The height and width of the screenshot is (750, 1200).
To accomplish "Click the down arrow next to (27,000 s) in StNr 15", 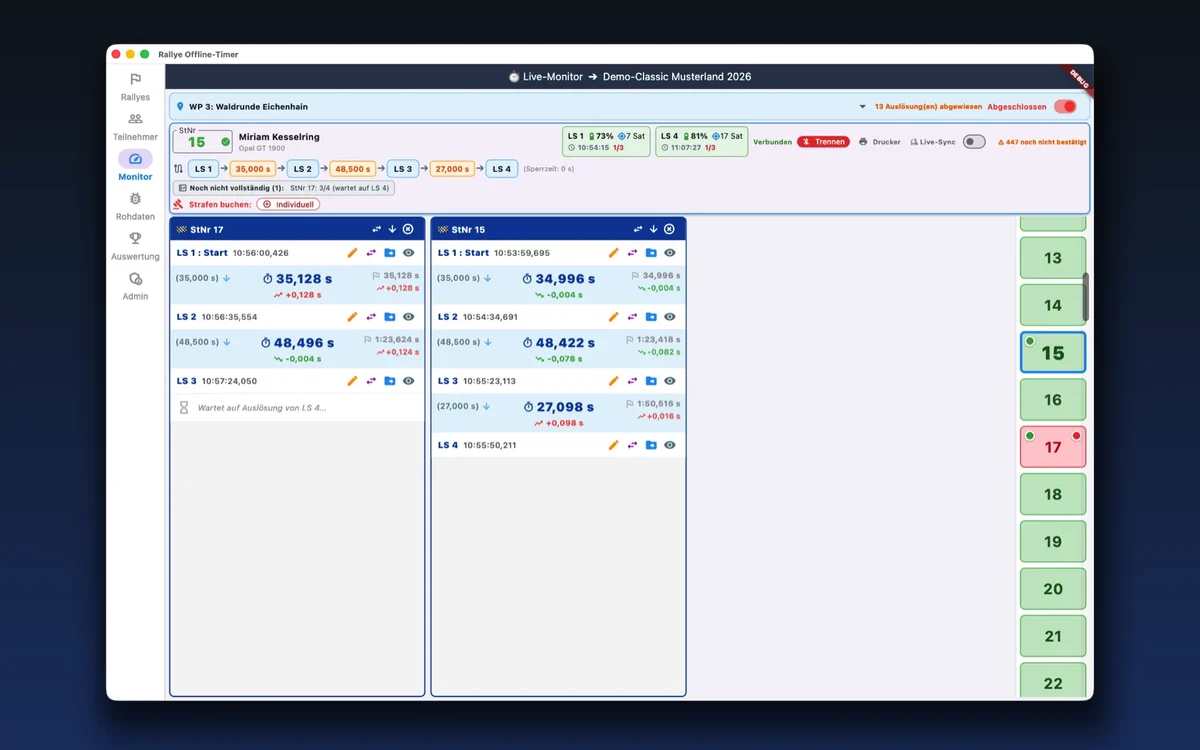I will pos(487,407).
